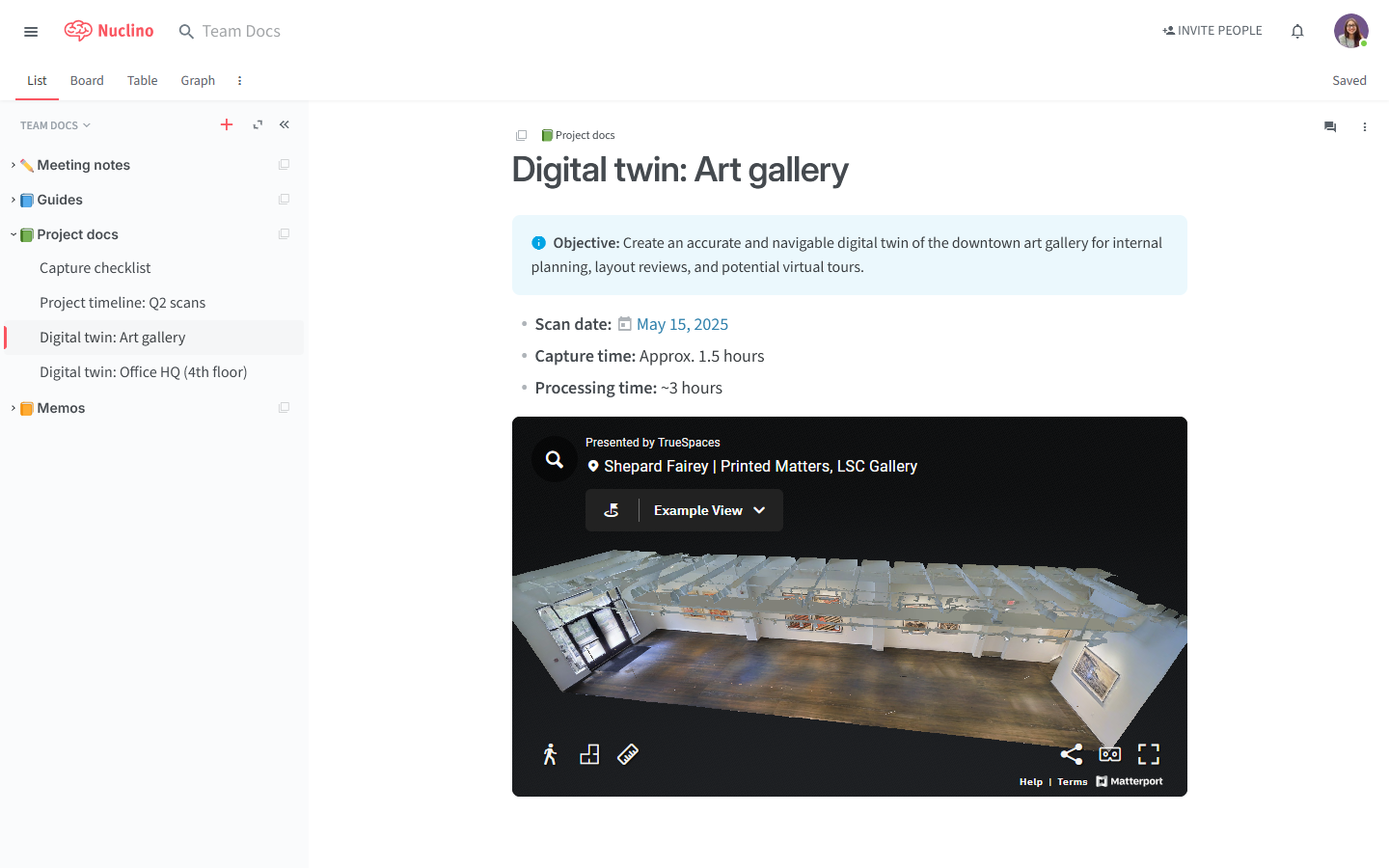The image size is (1389, 868).
Task: Collapse the Project docs collection
Action: [13, 234]
